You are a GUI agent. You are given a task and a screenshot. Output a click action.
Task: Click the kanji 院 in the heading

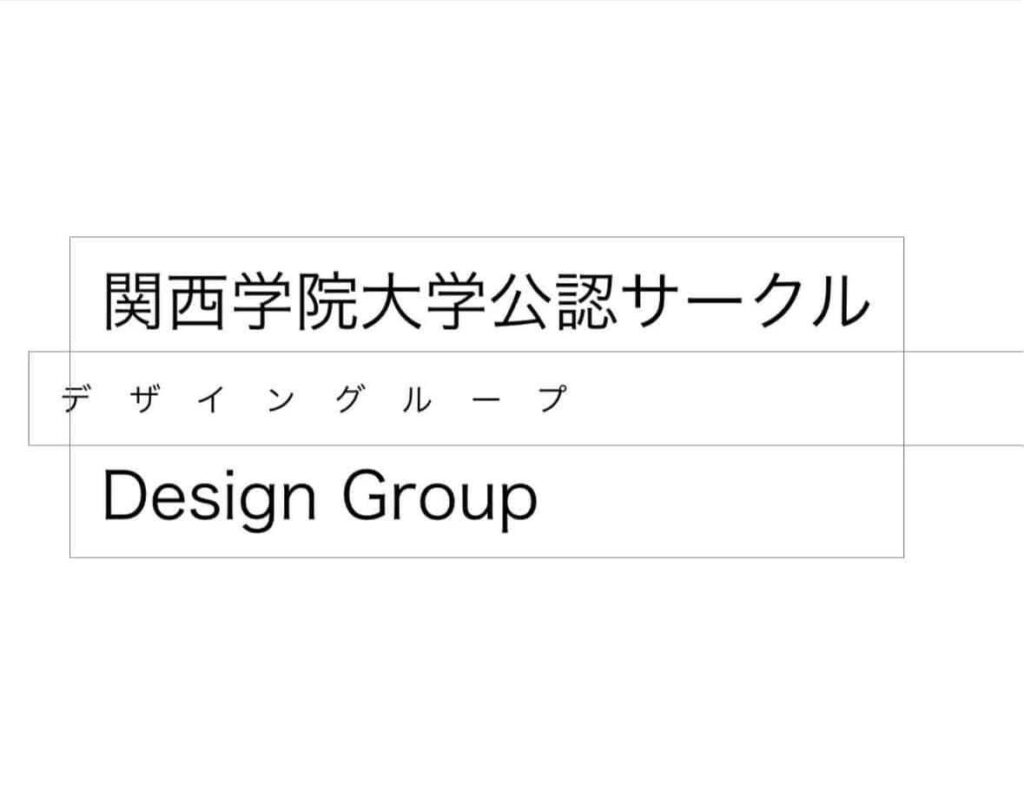(x=325, y=300)
